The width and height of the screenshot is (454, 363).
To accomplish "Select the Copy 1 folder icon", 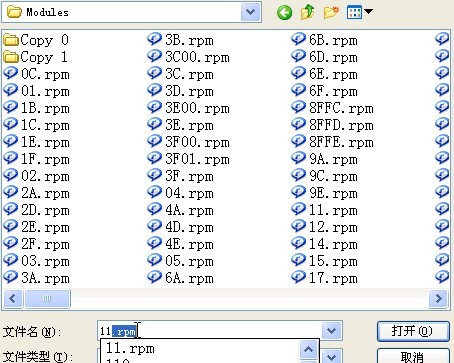I will click(x=11, y=57).
